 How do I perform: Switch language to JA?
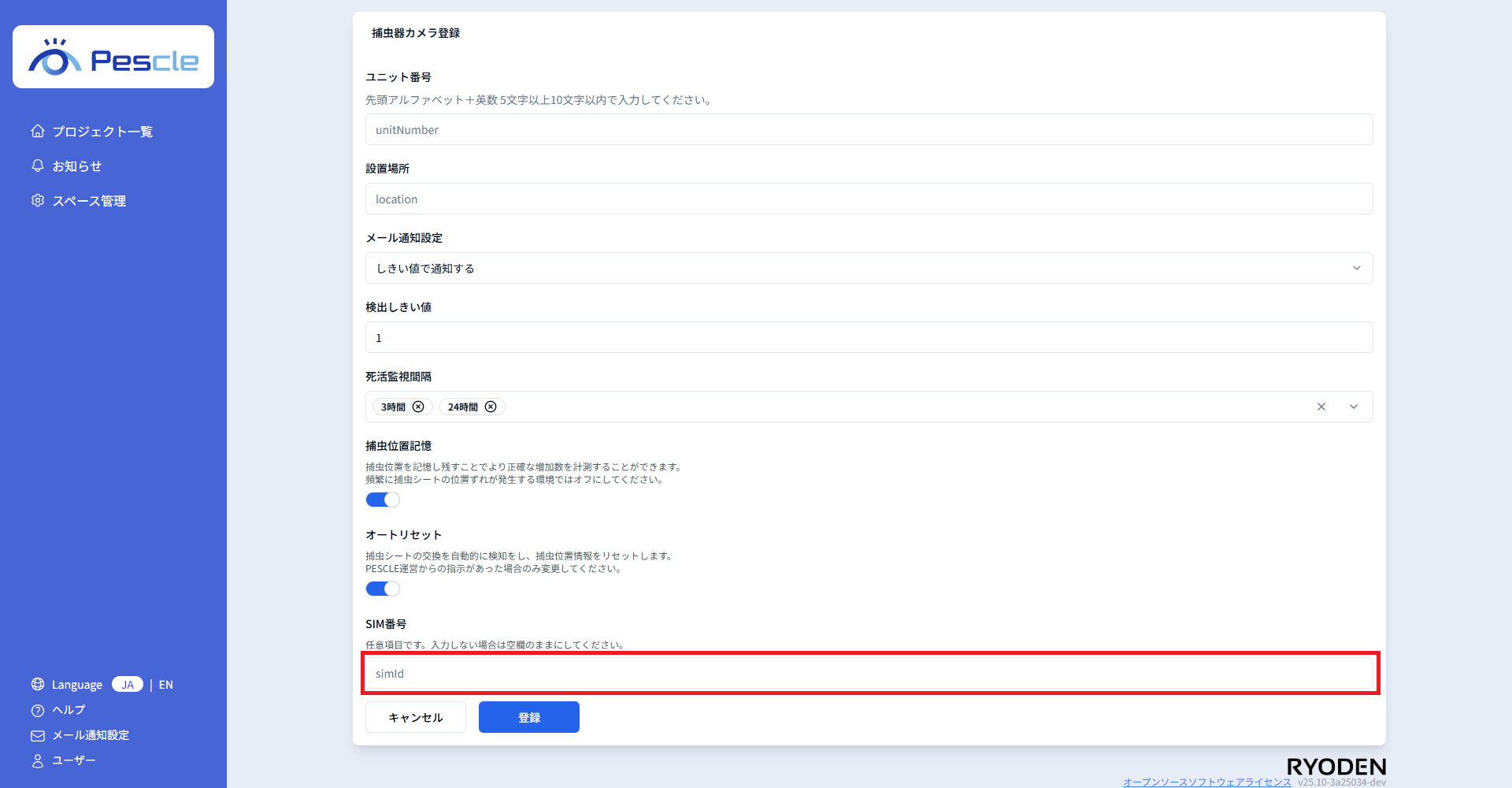128,684
